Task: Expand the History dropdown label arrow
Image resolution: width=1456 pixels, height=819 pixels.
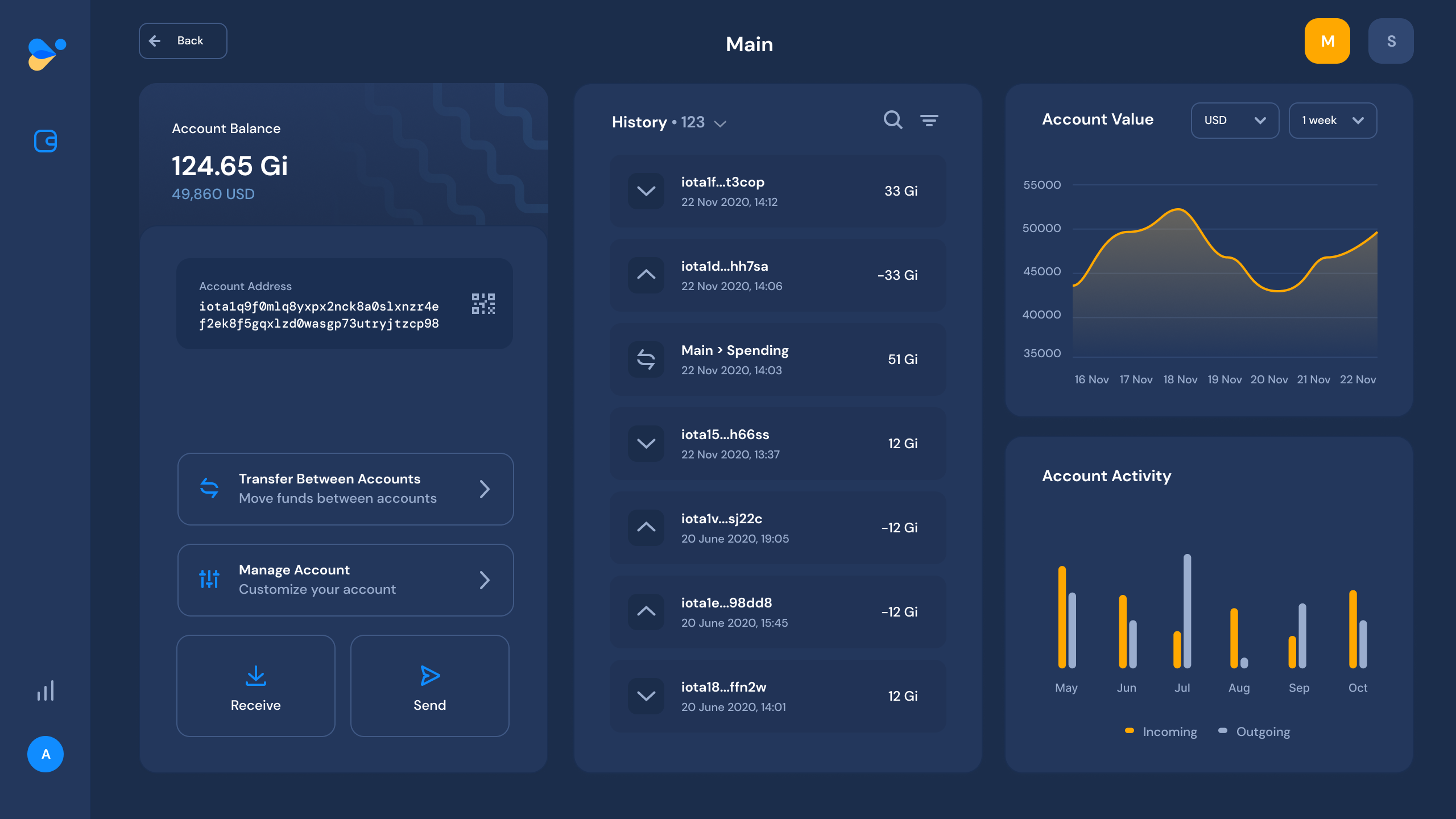Action: click(721, 122)
